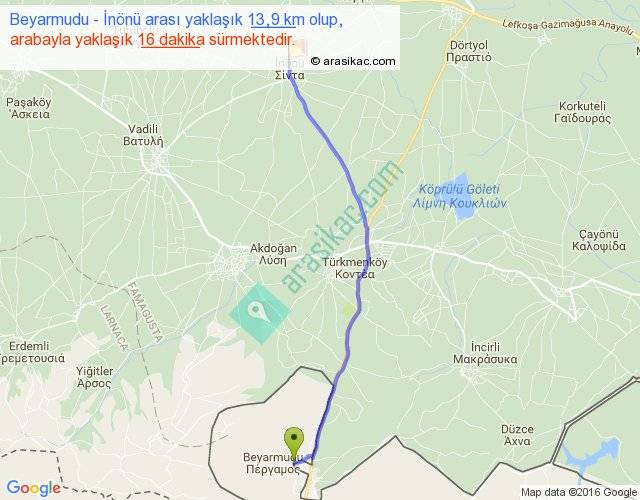Click the Köprülü Göleti lake
The width and height of the screenshot is (640, 500).
pyautogui.click(x=457, y=197)
